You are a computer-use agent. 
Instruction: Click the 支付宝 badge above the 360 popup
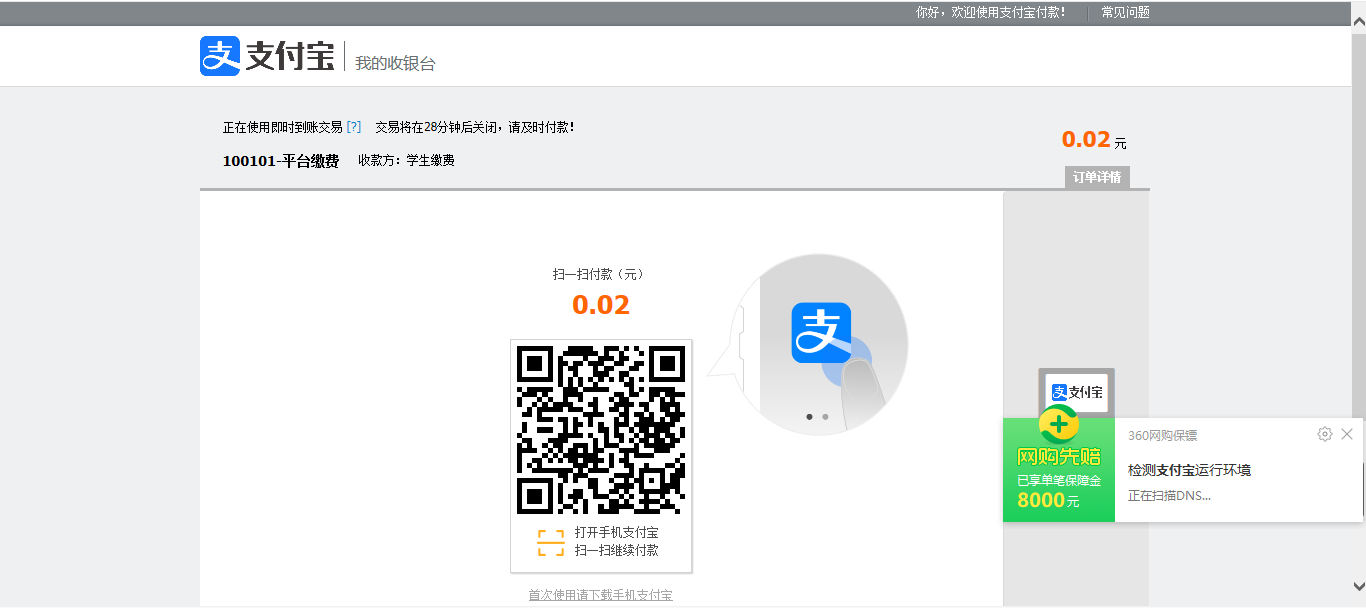(1076, 392)
